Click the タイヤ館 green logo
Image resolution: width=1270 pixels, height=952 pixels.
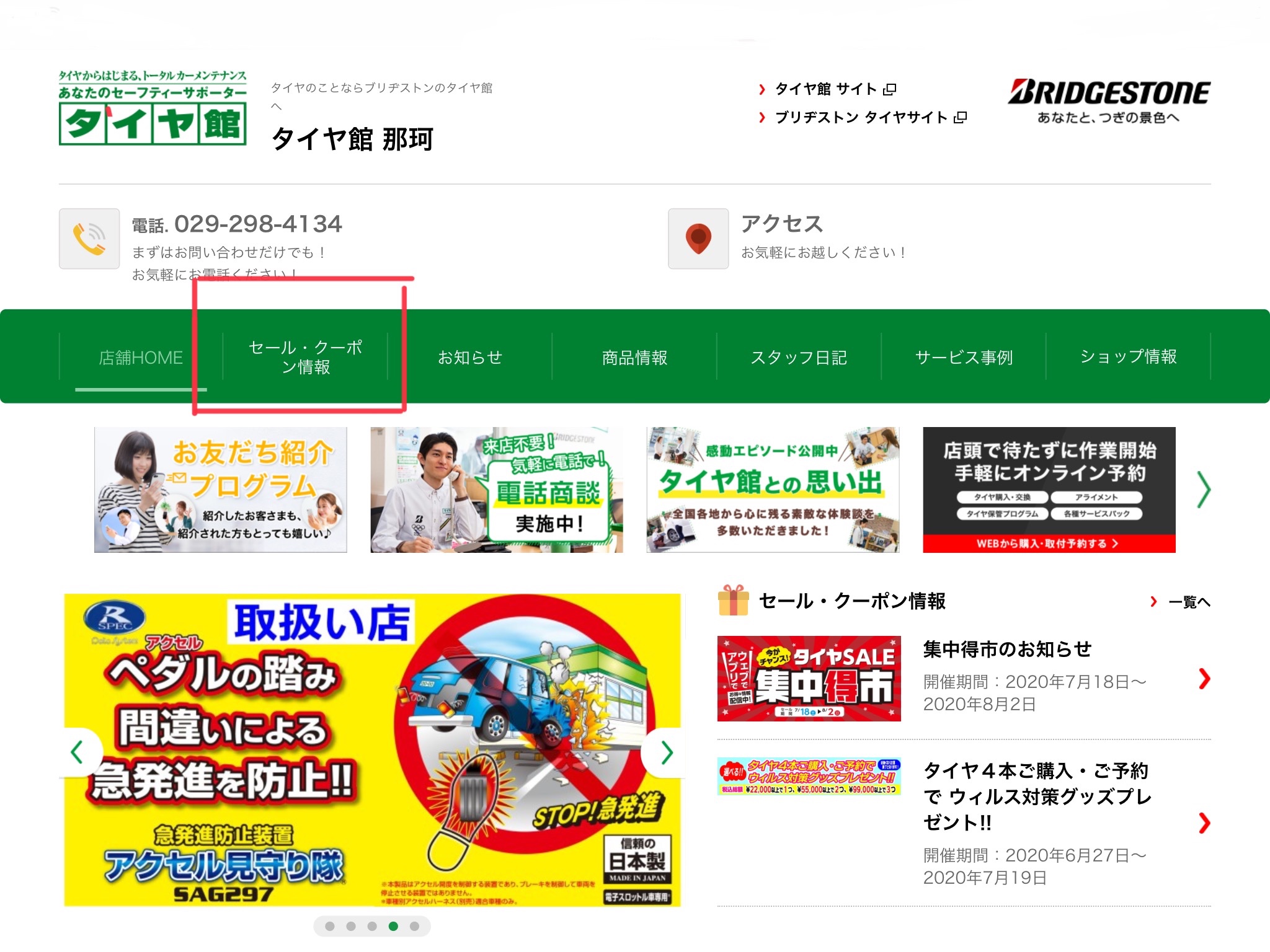(x=153, y=123)
